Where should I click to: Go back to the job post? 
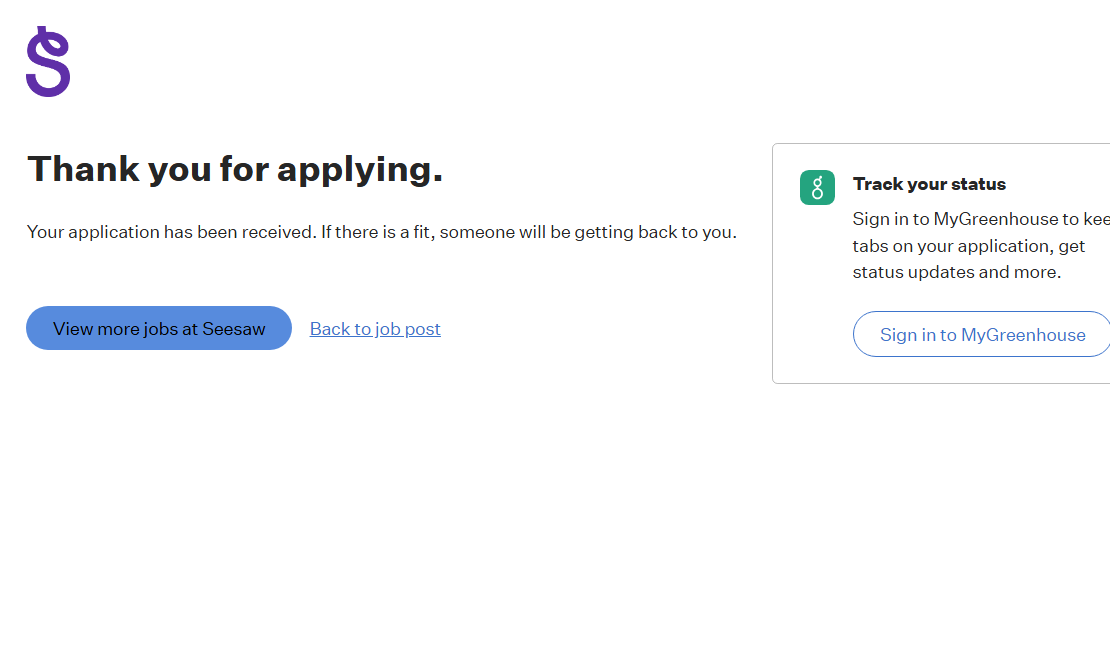[x=375, y=329]
